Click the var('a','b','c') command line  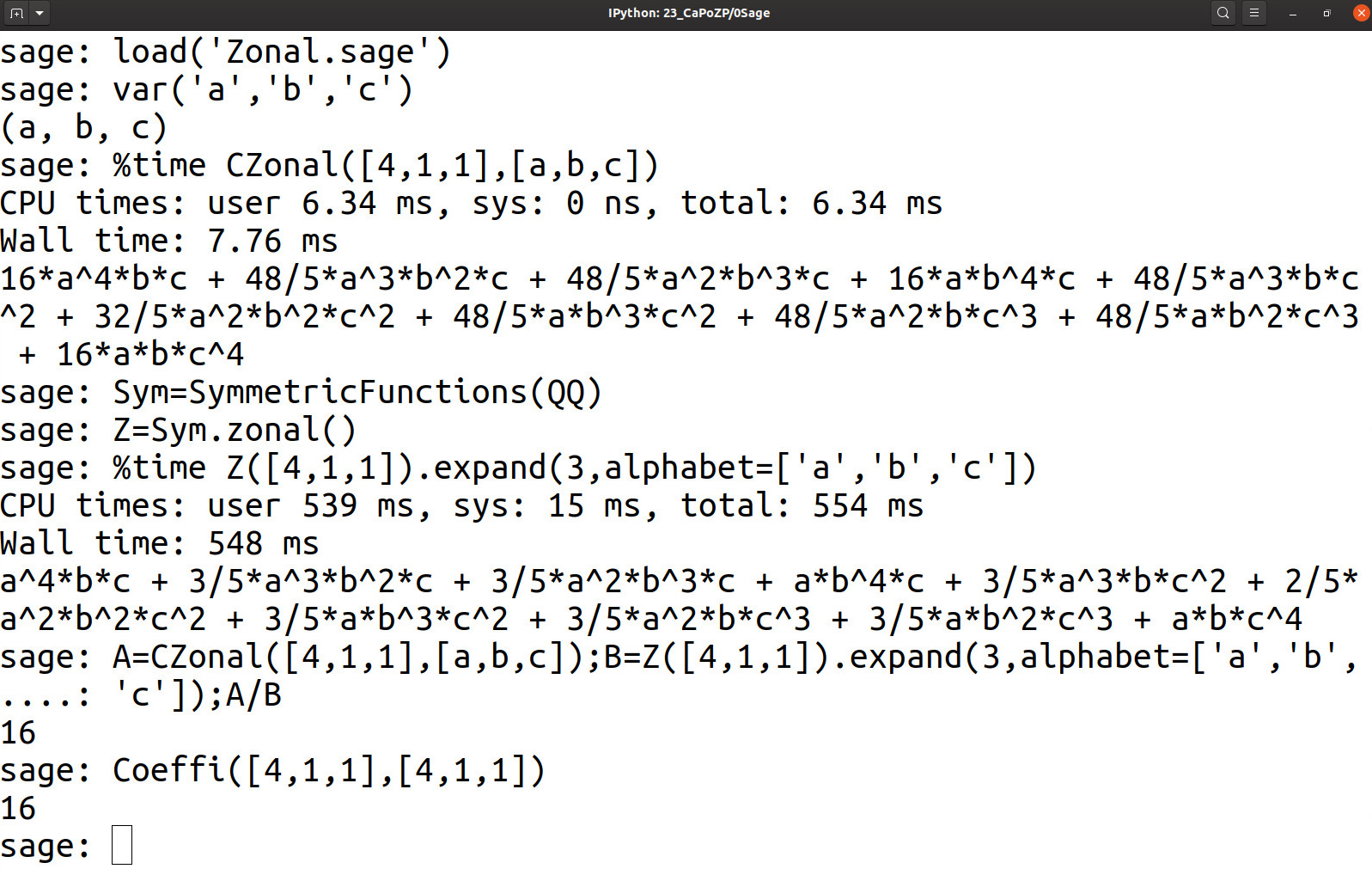point(263,89)
